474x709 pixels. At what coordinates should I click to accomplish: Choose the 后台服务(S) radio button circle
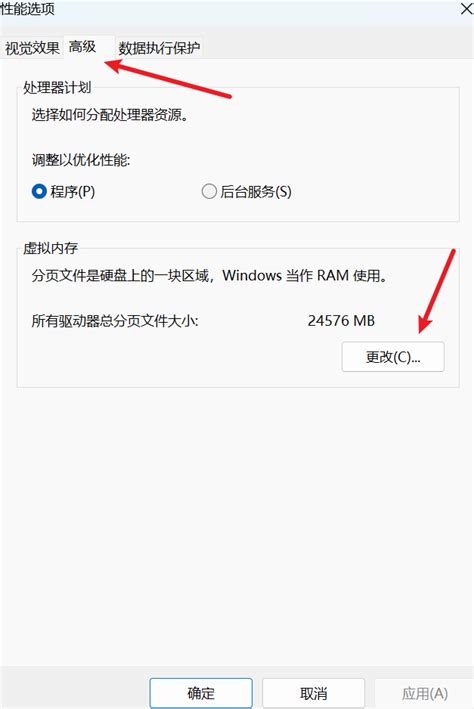coord(209,191)
